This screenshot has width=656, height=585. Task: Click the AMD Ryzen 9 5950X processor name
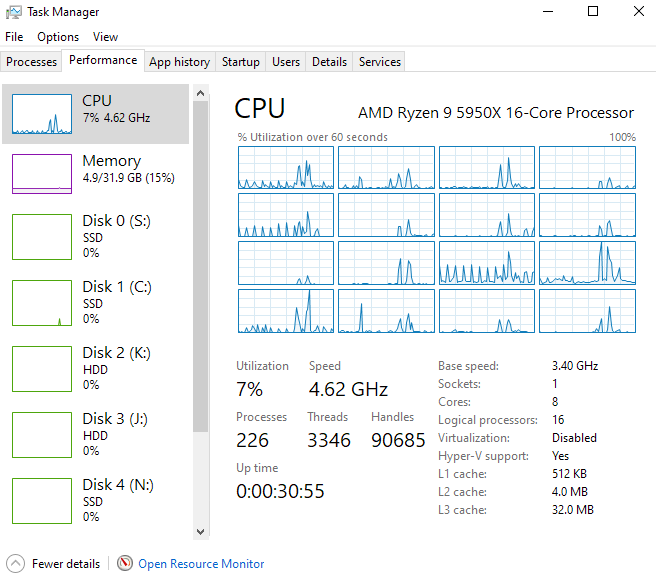(496, 113)
